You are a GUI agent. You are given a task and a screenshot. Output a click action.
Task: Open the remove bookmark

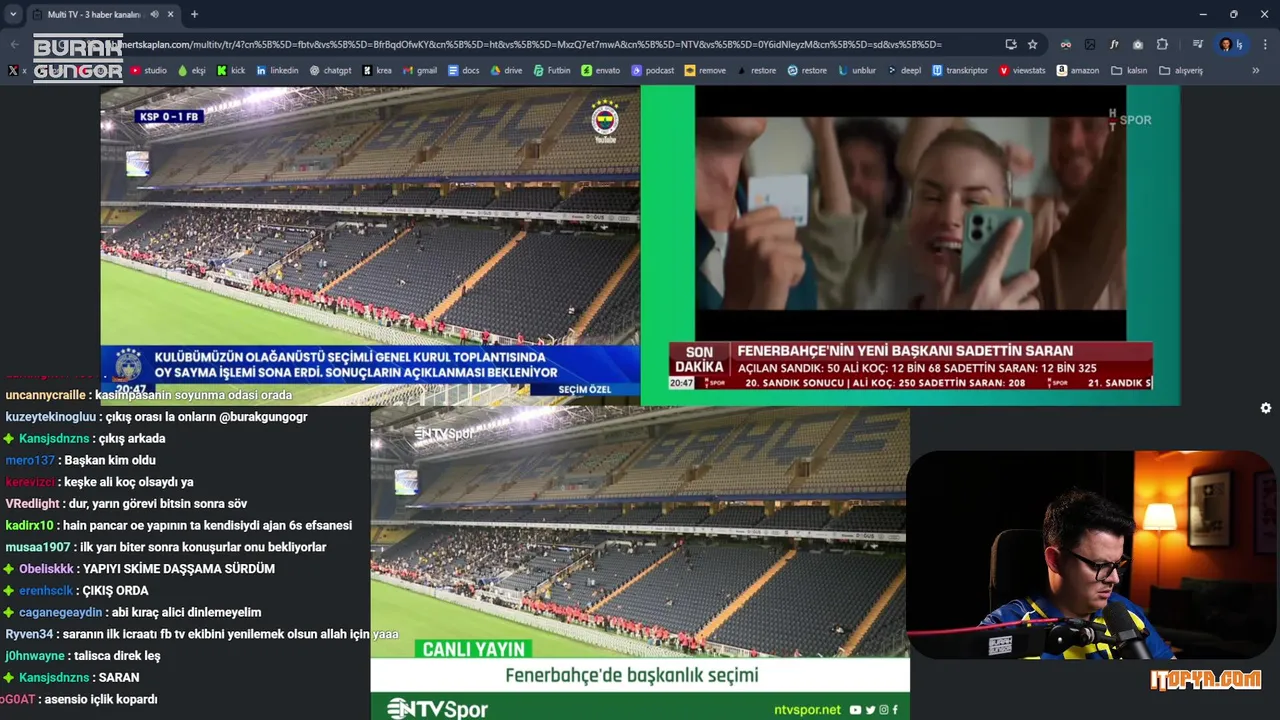tap(705, 71)
